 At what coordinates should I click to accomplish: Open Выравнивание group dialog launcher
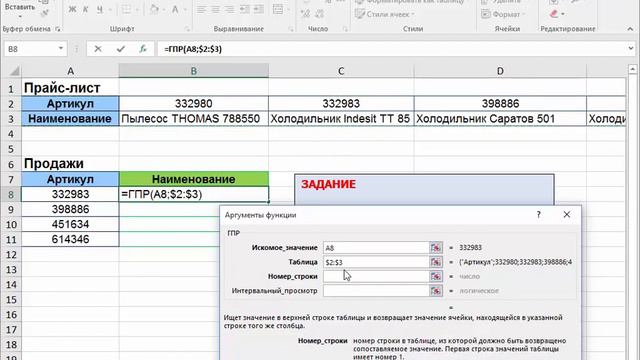(291, 29)
